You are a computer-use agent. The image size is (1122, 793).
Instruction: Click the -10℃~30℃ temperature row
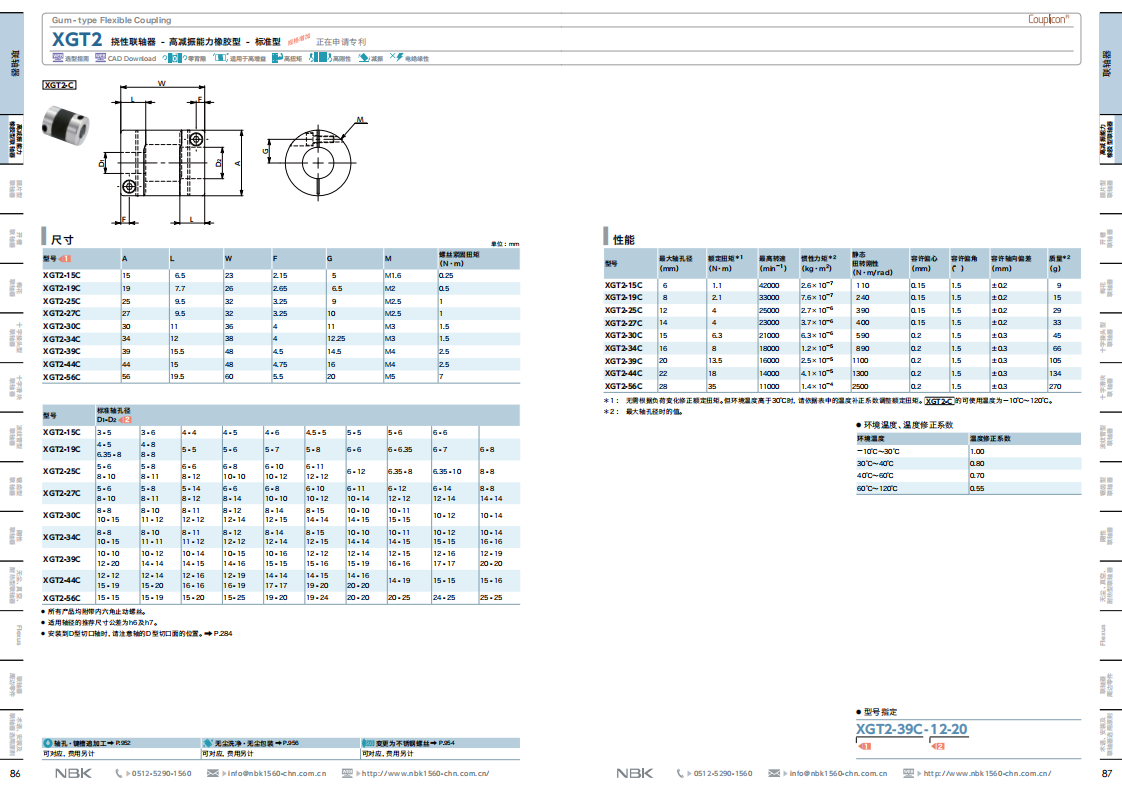pyautogui.click(x=968, y=452)
